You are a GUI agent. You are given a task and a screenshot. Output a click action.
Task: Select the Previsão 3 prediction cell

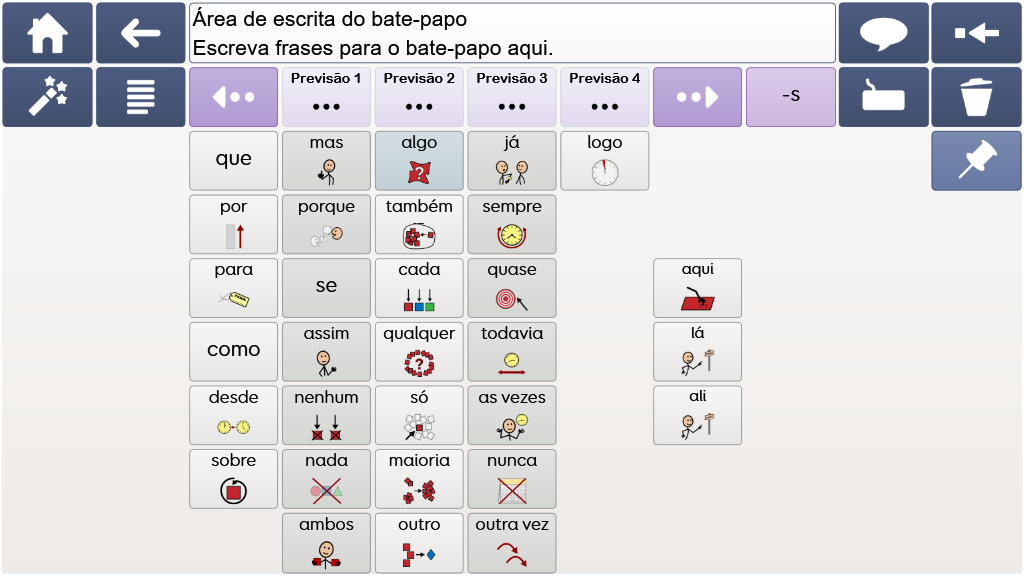coord(512,97)
